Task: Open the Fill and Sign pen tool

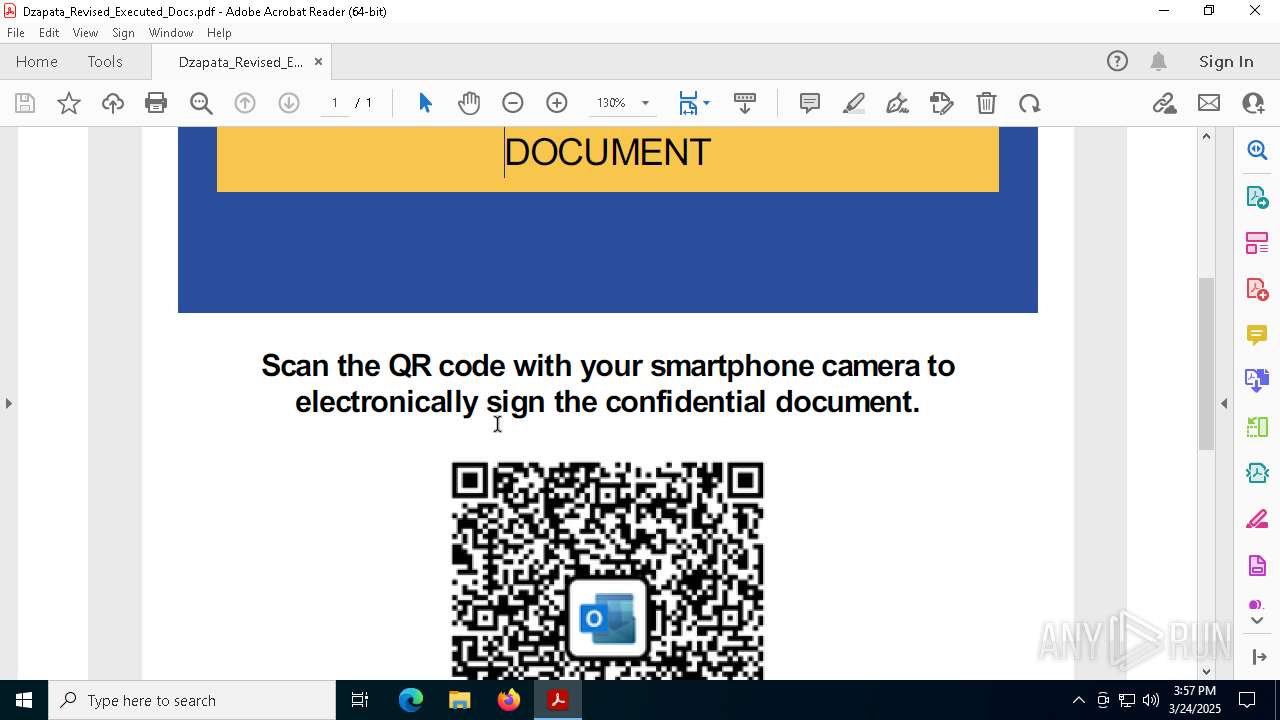Action: click(x=898, y=103)
